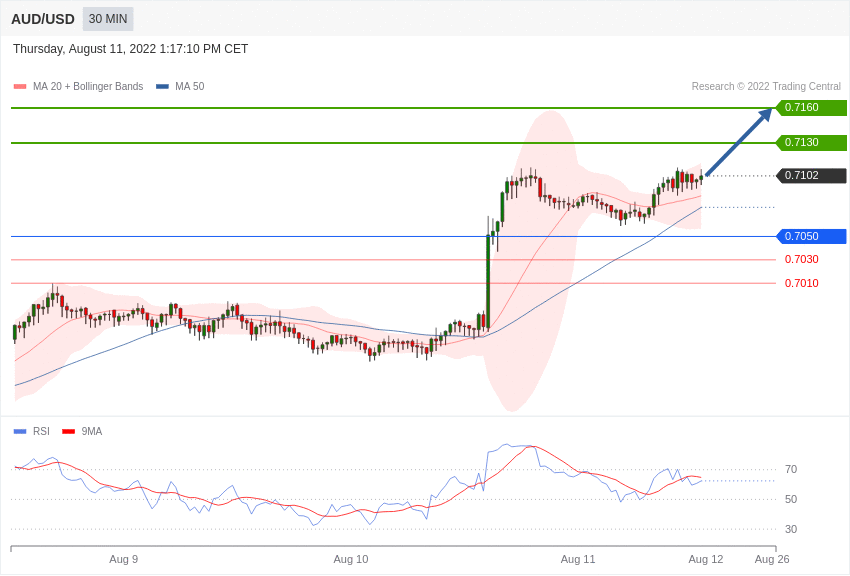The image size is (850, 576).
Task: Click the 0.7030 support level label
Action: pos(802,260)
